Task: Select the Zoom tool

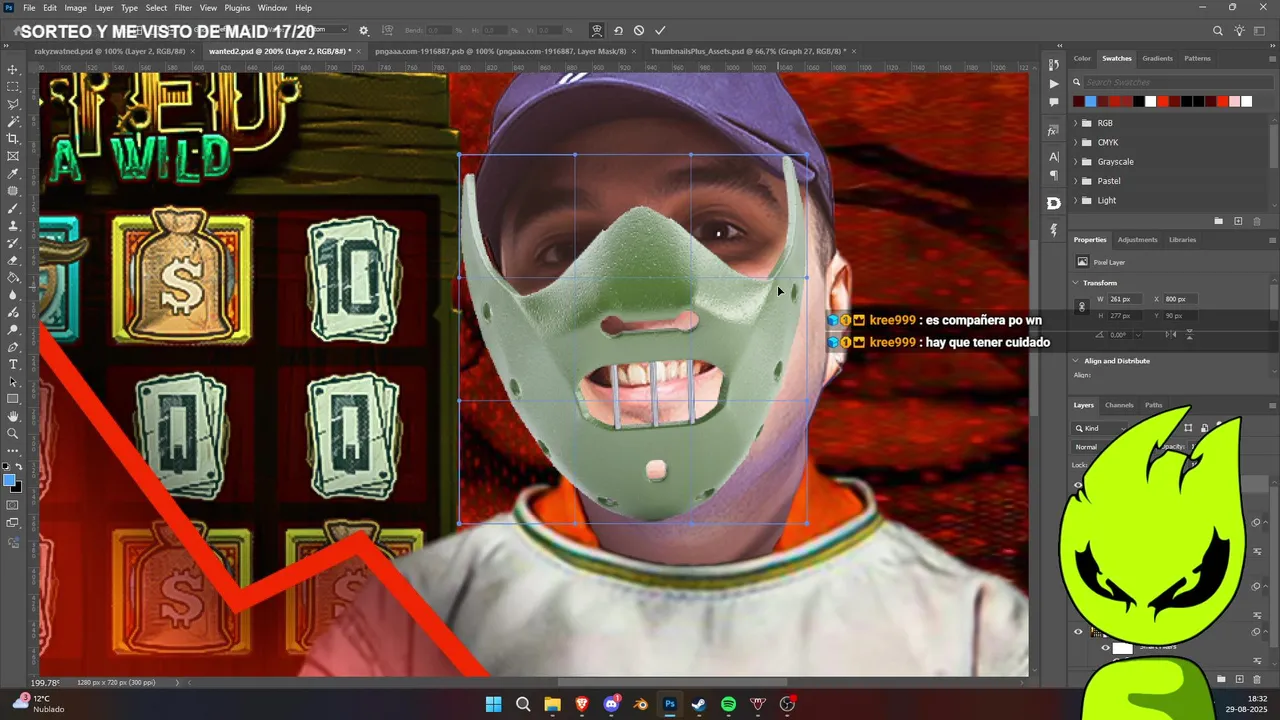Action: click(x=13, y=434)
